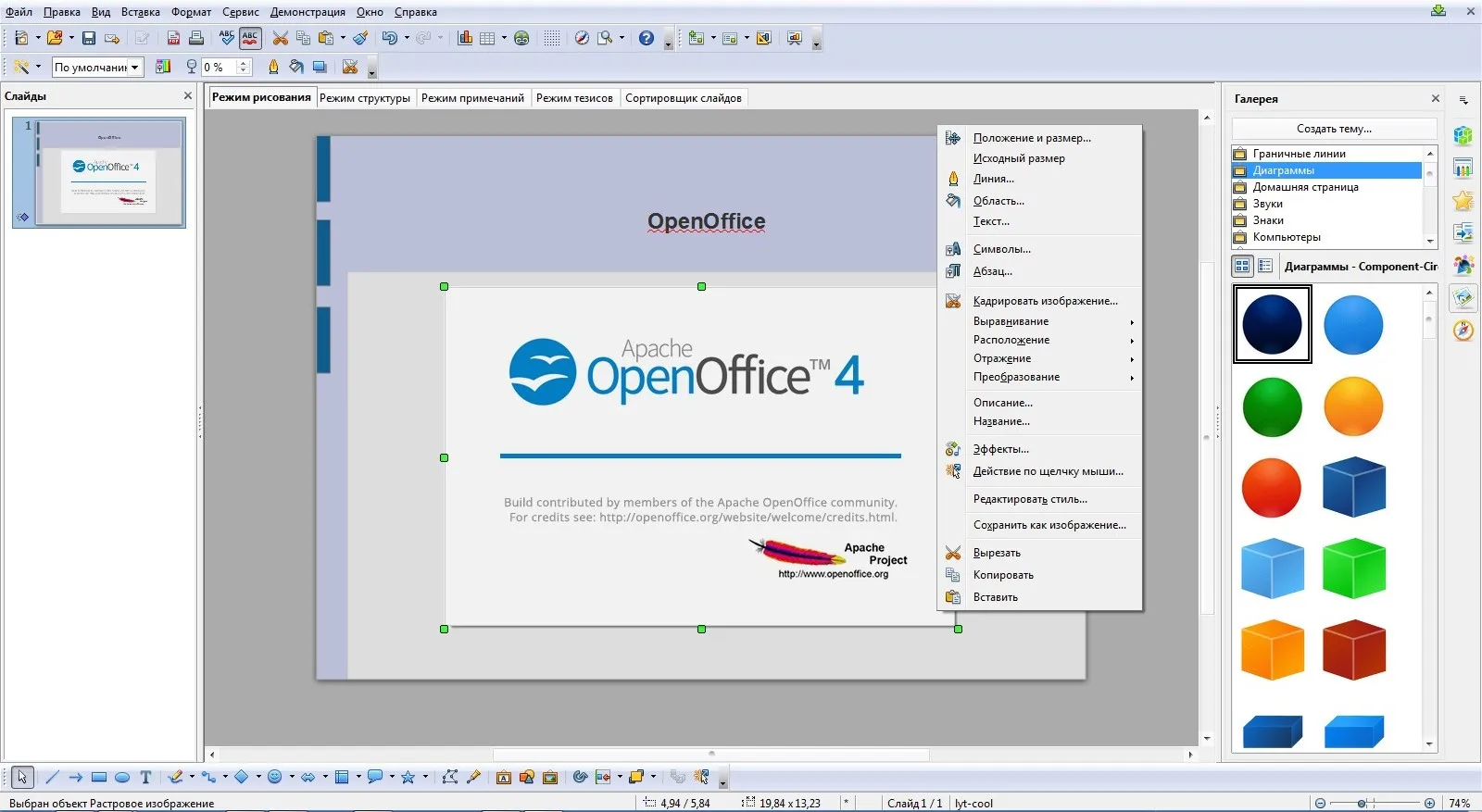This screenshot has height=812, width=1482.
Task: Select the Rotate tool
Action: click(x=580, y=777)
